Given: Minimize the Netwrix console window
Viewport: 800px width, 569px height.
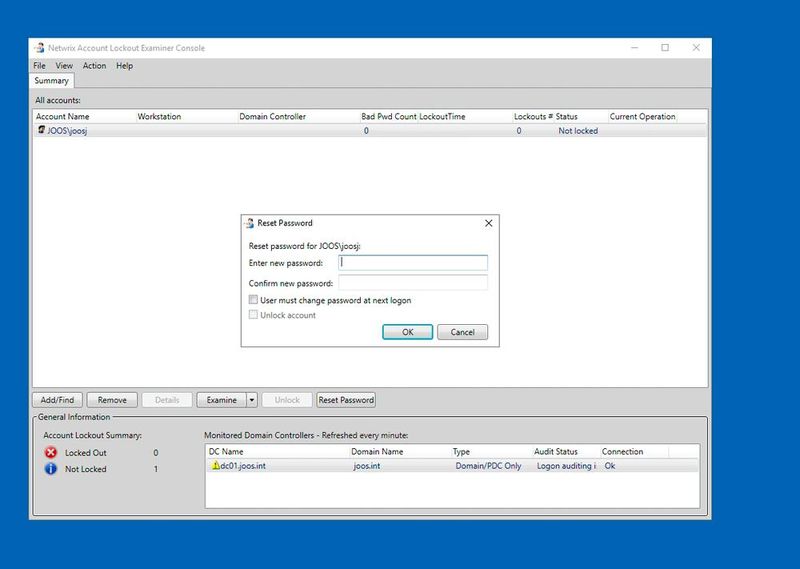Looking at the screenshot, I should (634, 47).
